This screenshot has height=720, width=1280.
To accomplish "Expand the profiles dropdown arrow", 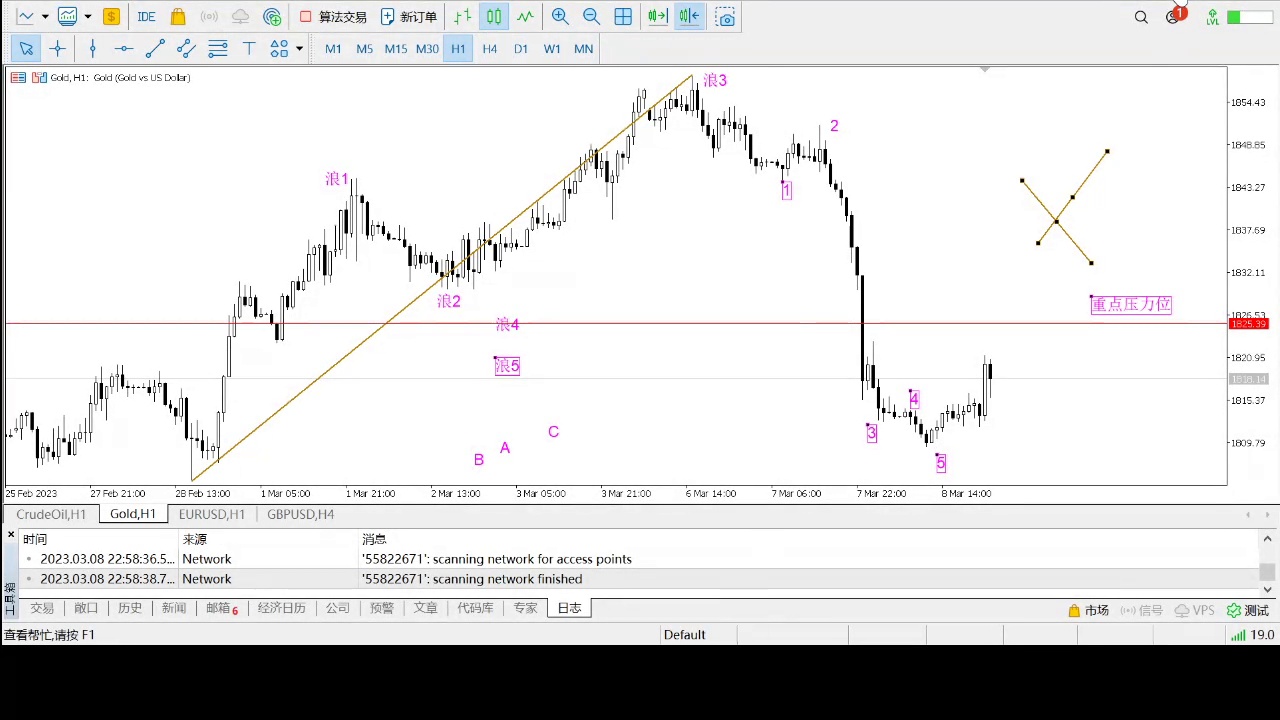I will 88,16.
